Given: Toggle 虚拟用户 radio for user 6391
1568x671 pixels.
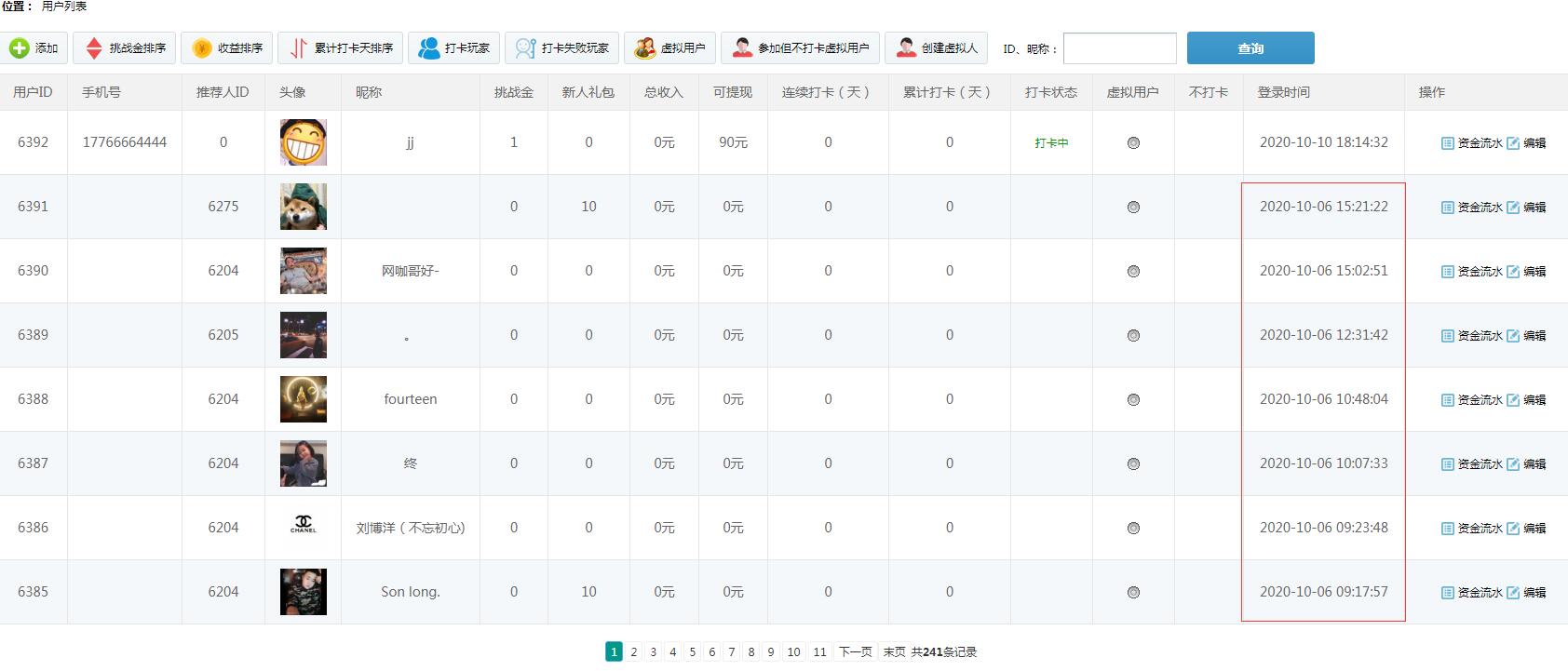Looking at the screenshot, I should coord(1133,208).
